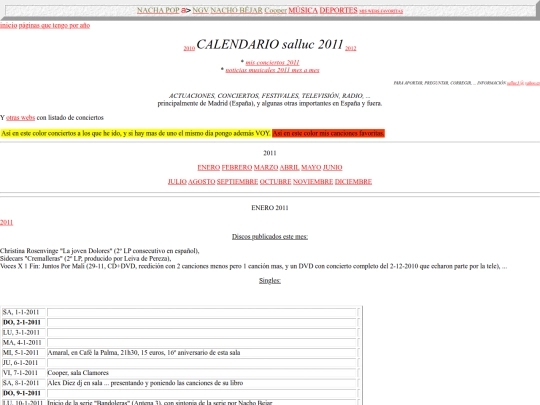Select date cell 'VI, 7-1-2011'
The height and width of the screenshot is (405, 540).
23,373
